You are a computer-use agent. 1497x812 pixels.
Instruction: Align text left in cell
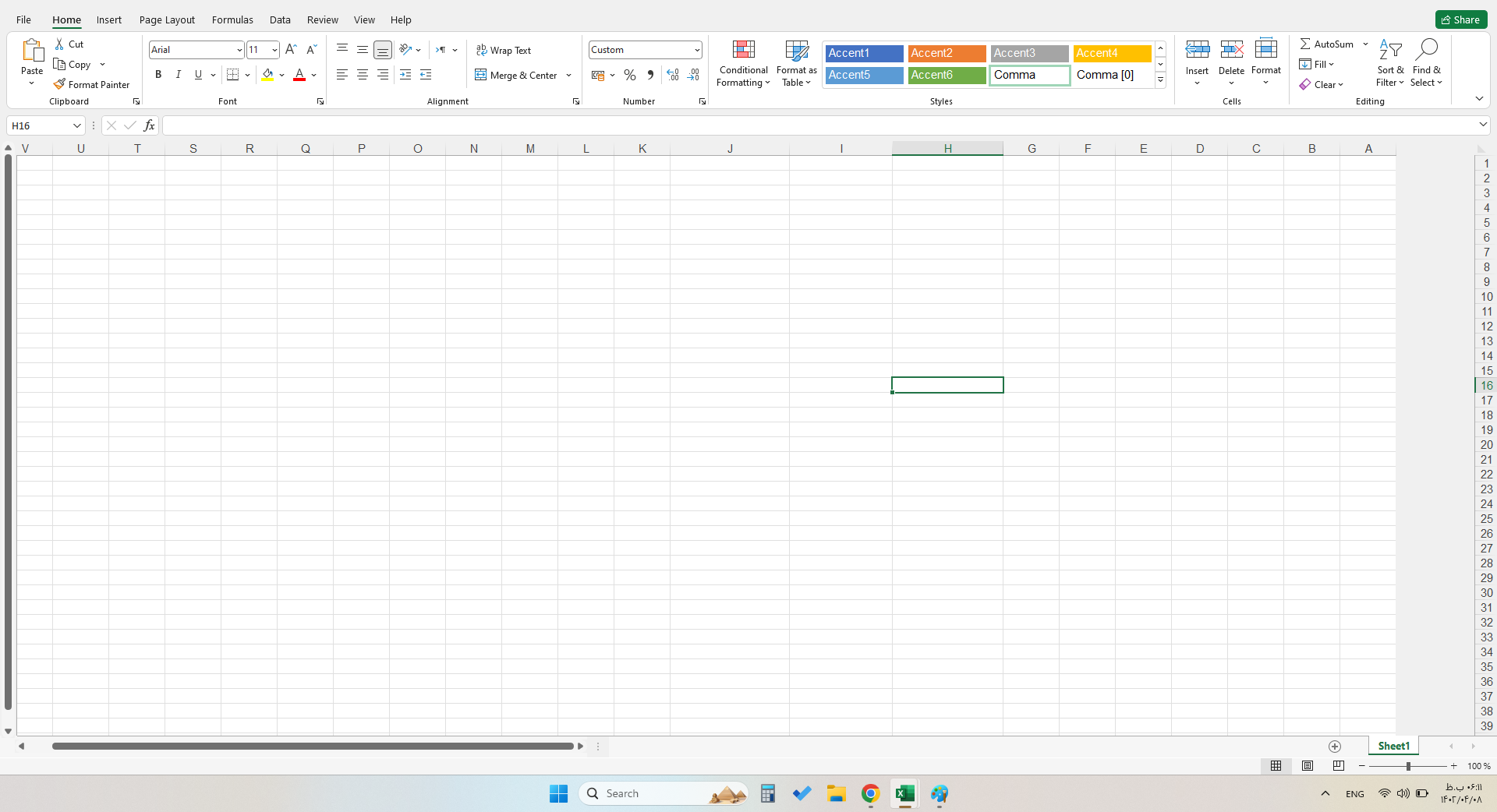click(342, 75)
